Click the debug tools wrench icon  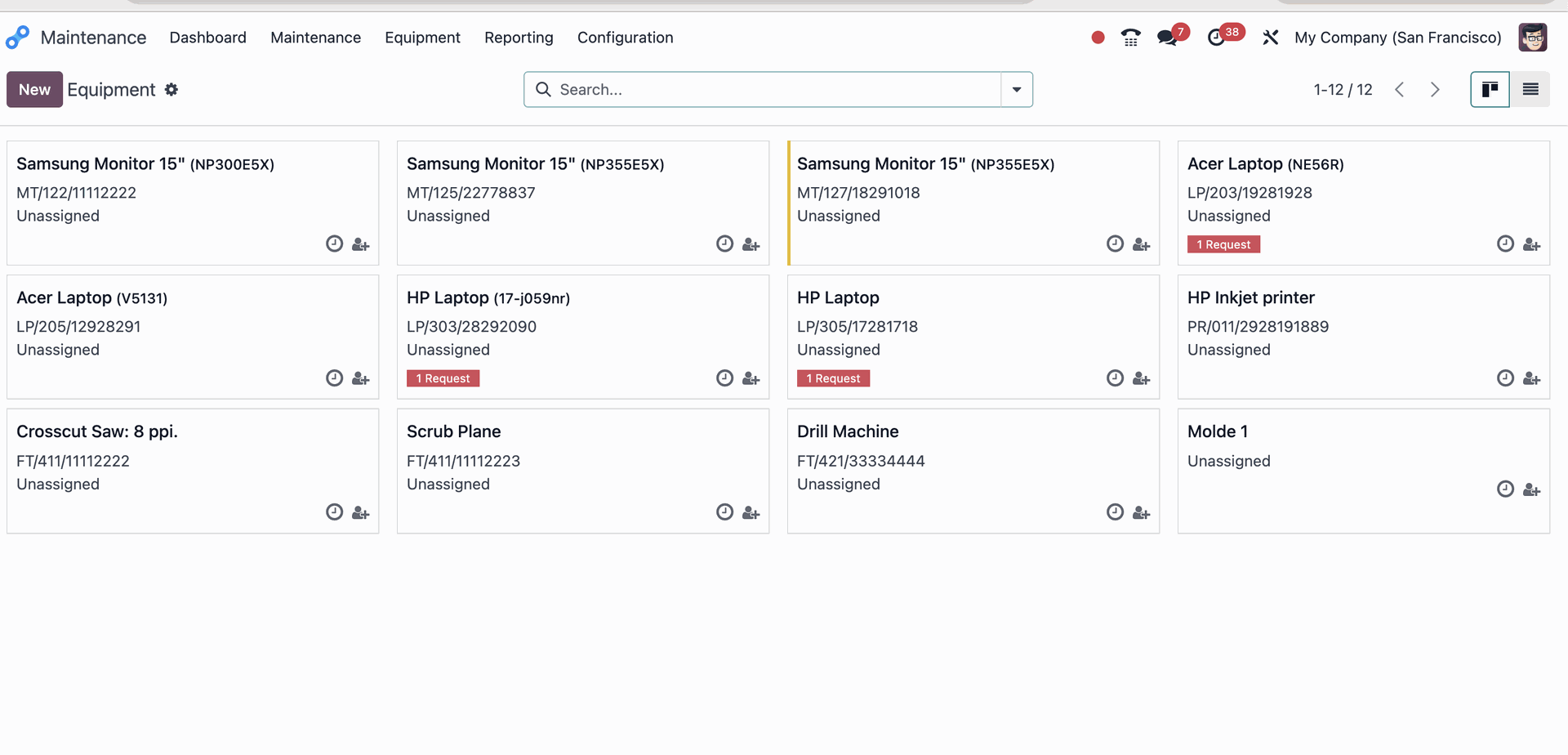(1270, 38)
